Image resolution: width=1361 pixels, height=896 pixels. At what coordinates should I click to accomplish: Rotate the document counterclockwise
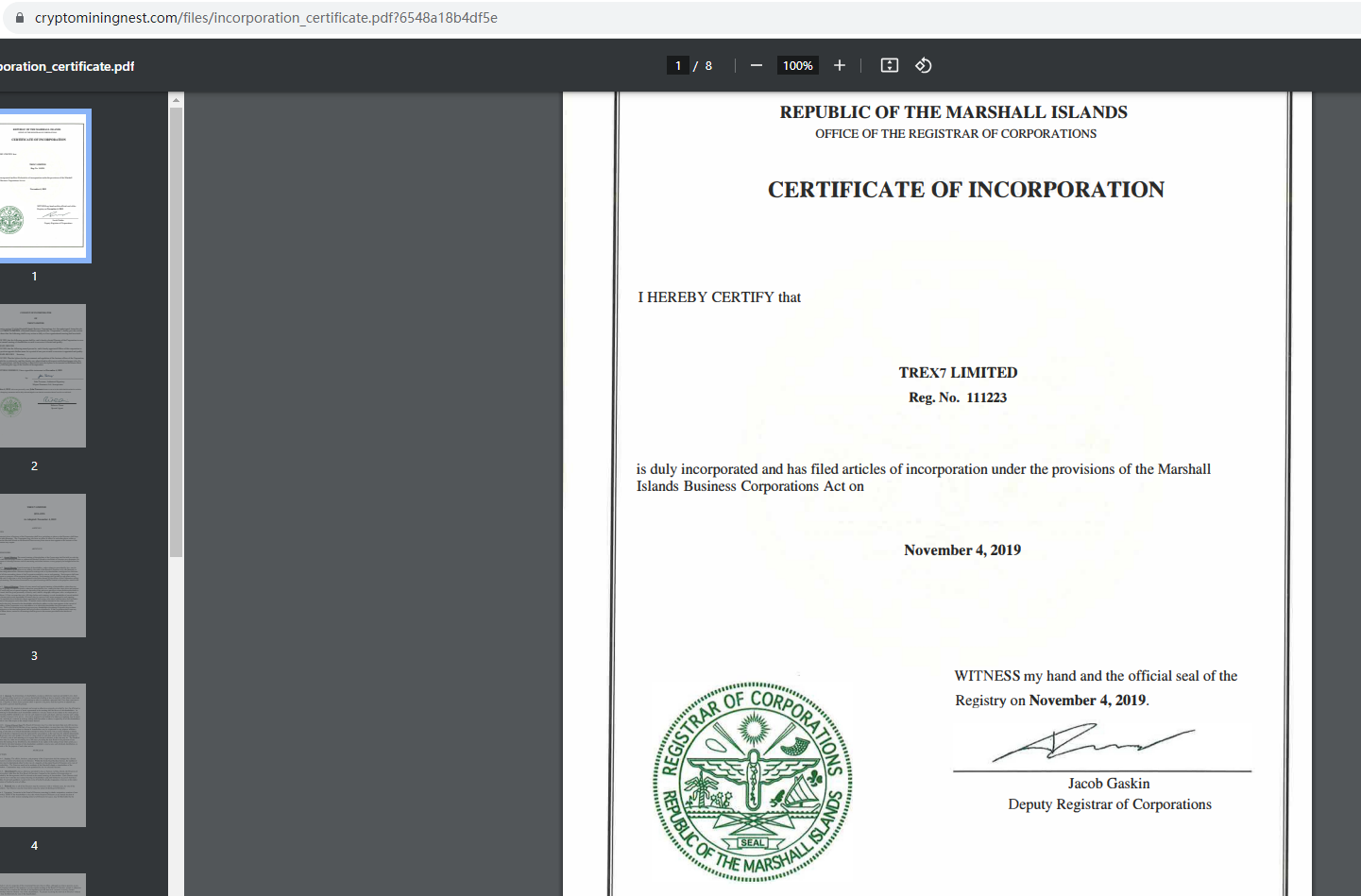[924, 65]
